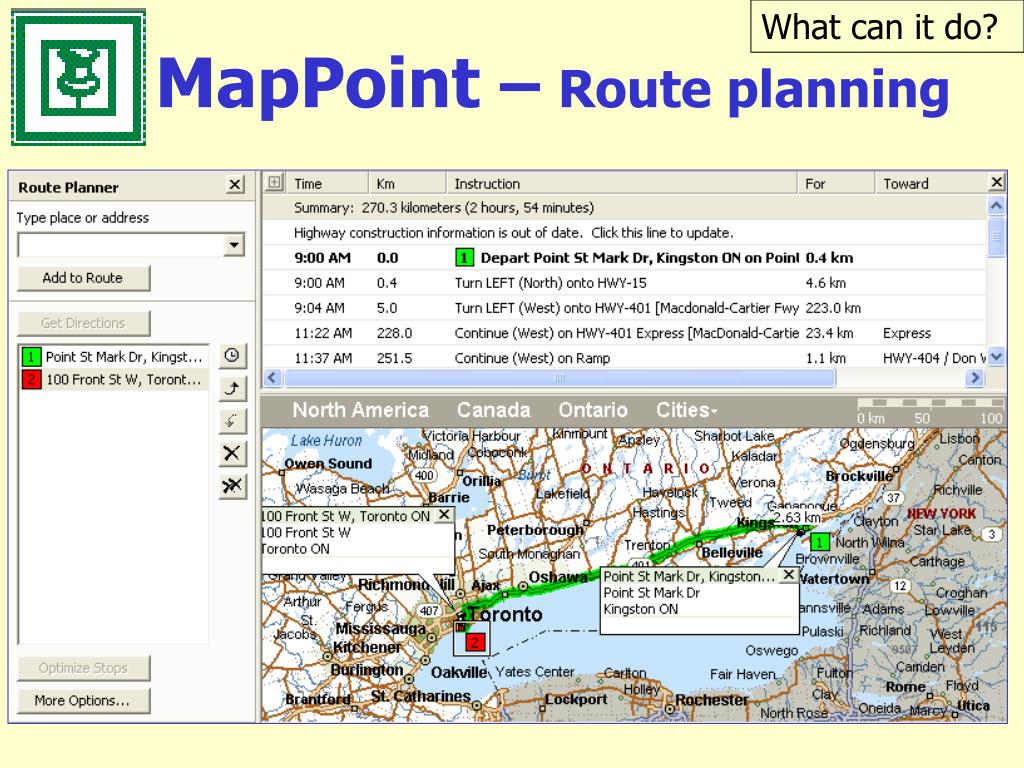Click red pushpin 2 on the map
This screenshot has width=1024, height=768.
pyautogui.click(x=475, y=641)
